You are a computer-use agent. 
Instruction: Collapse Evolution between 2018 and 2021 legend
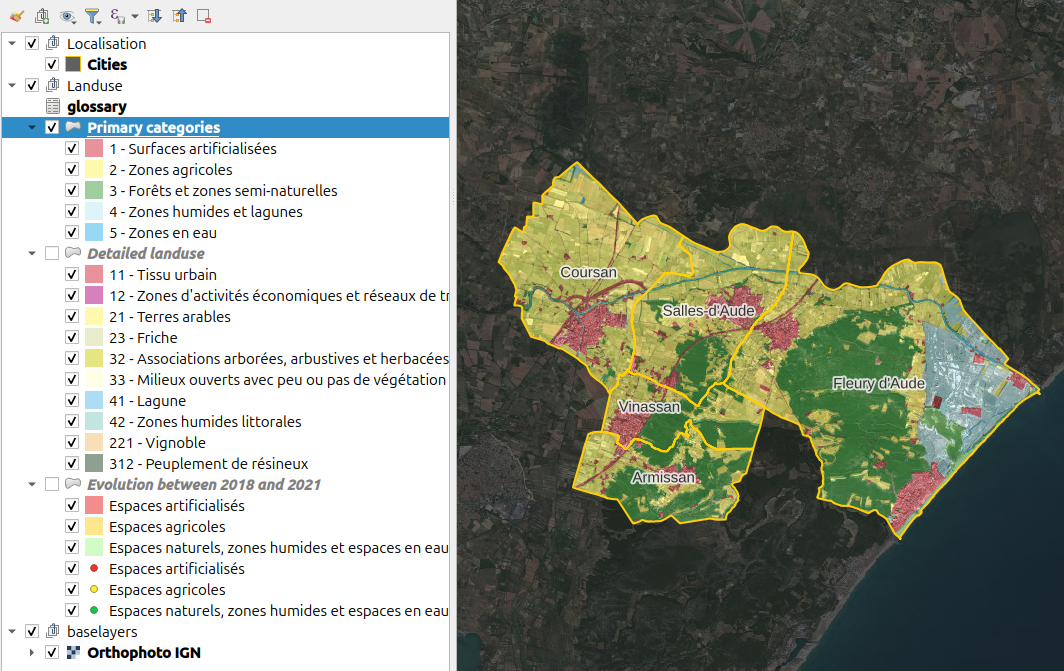pyautogui.click(x=32, y=484)
